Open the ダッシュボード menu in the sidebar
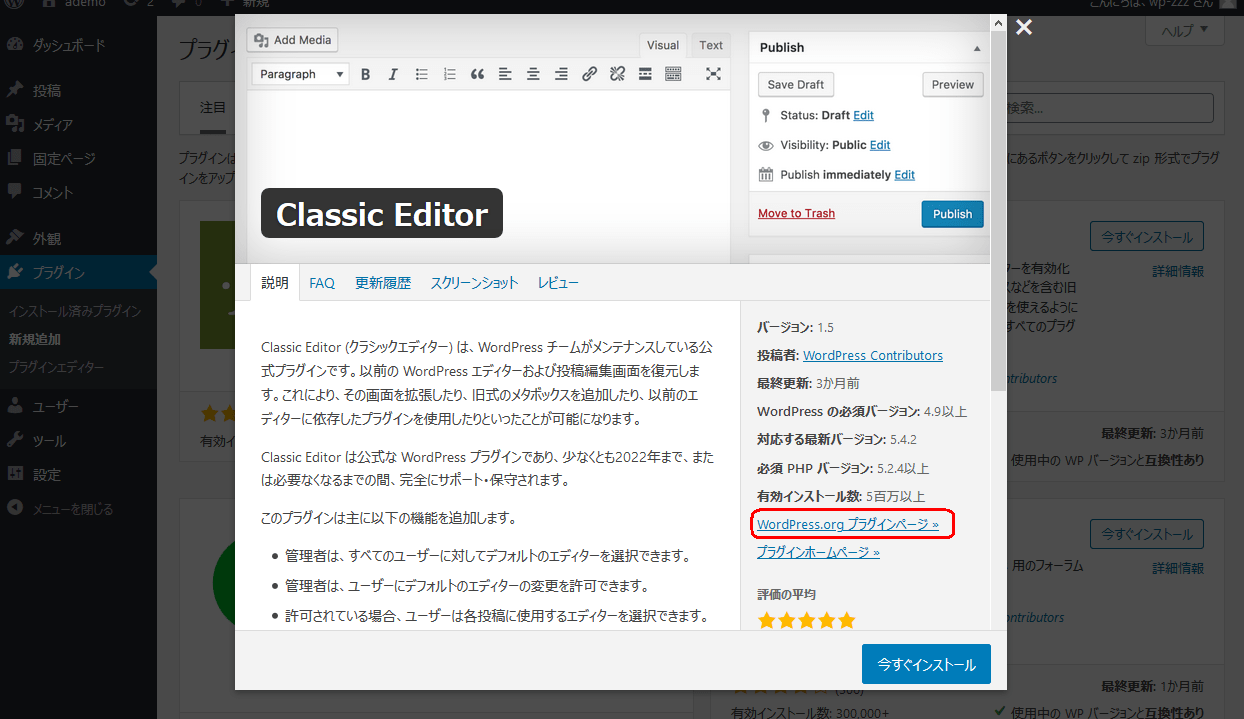Image resolution: width=1244 pixels, height=719 pixels. pyautogui.click(x=69, y=45)
